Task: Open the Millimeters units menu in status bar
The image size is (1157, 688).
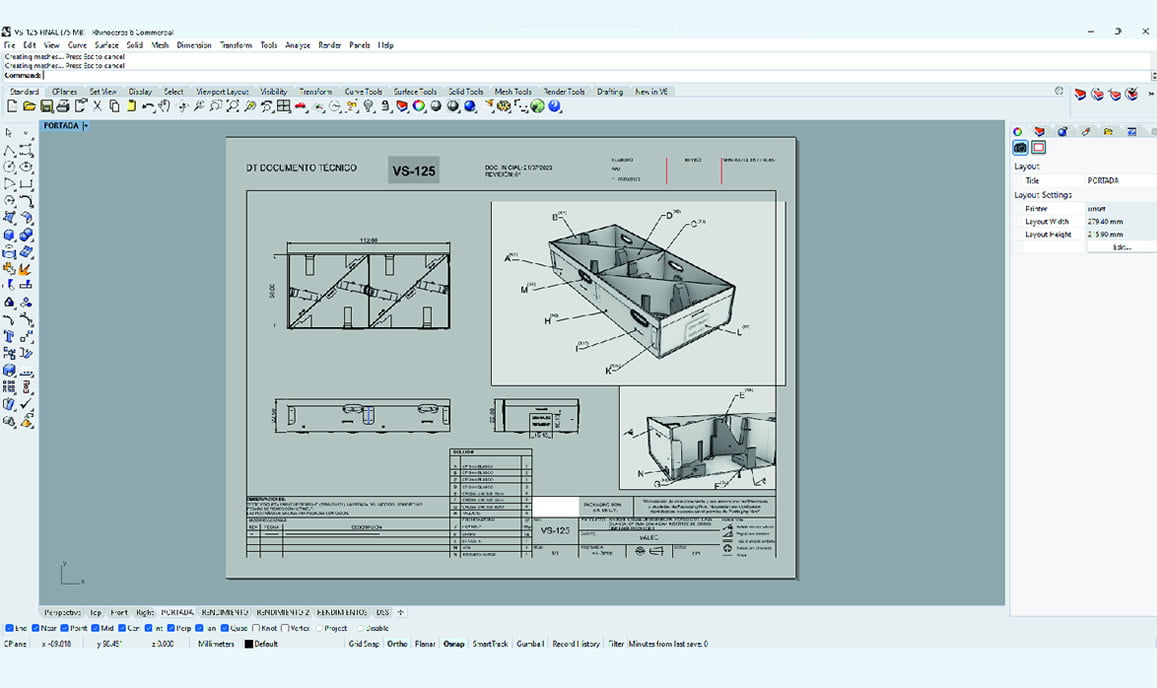Action: click(x=215, y=644)
